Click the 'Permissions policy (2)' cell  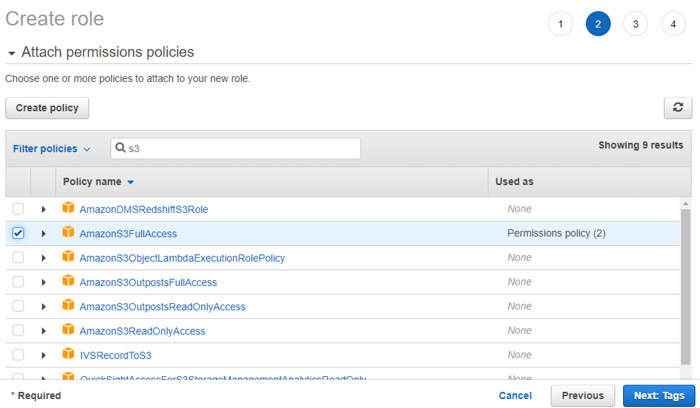coord(556,233)
